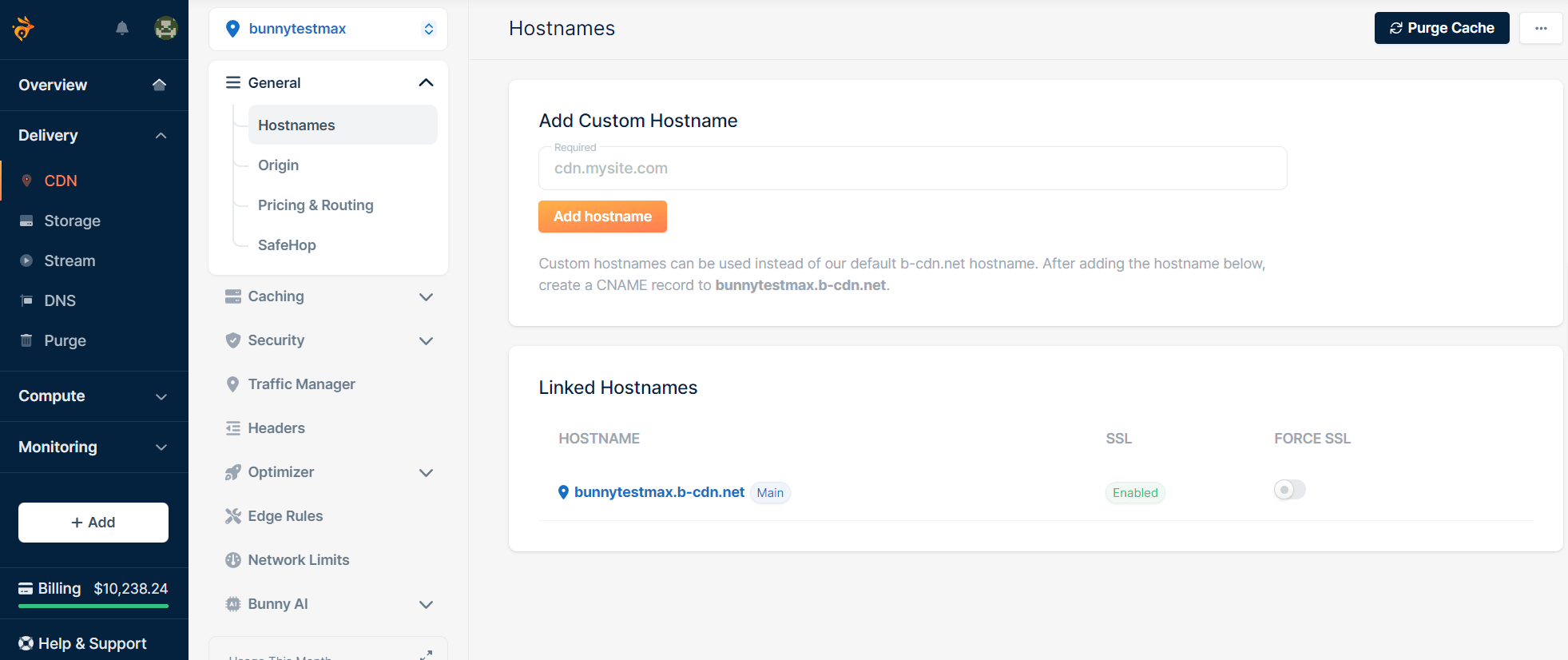Click the Help & Support lifebuoy icon
The image size is (1568, 660).
pos(26,643)
